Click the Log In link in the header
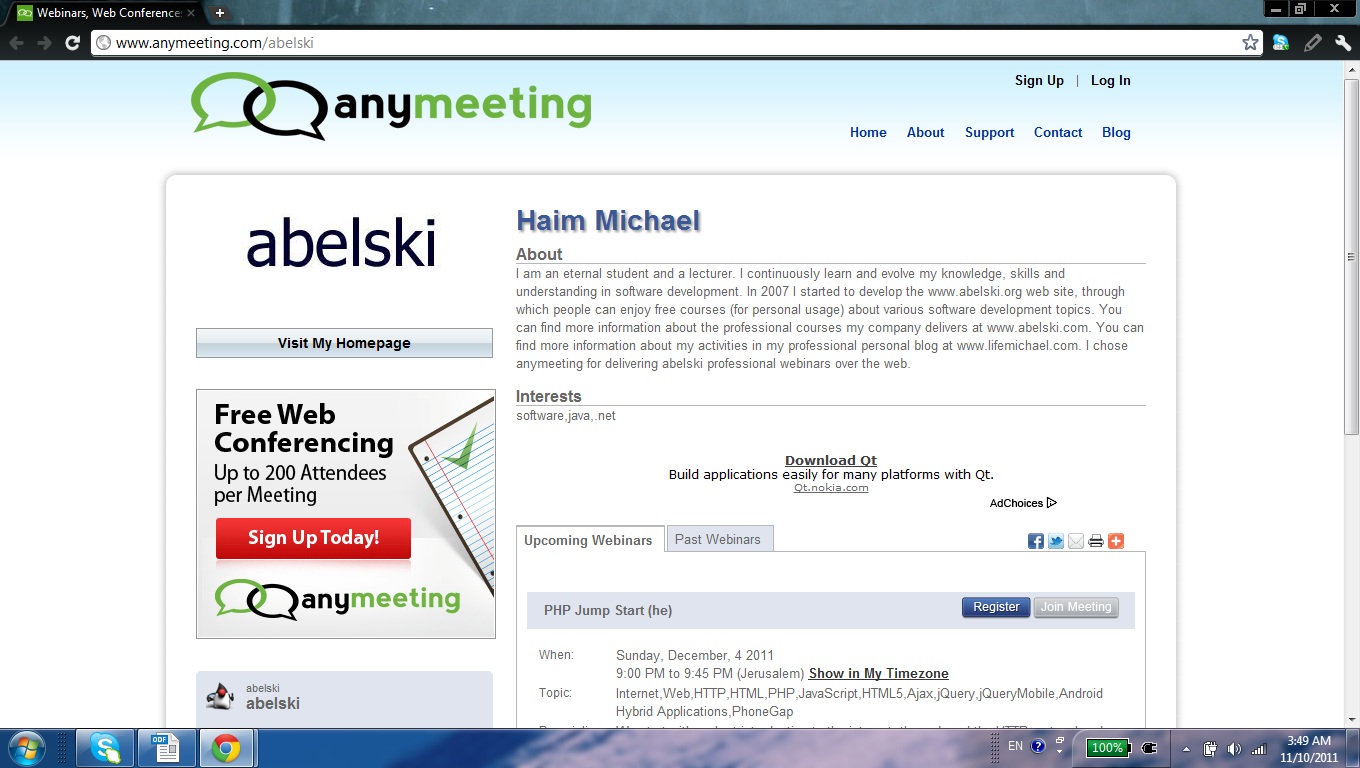 tap(1110, 80)
